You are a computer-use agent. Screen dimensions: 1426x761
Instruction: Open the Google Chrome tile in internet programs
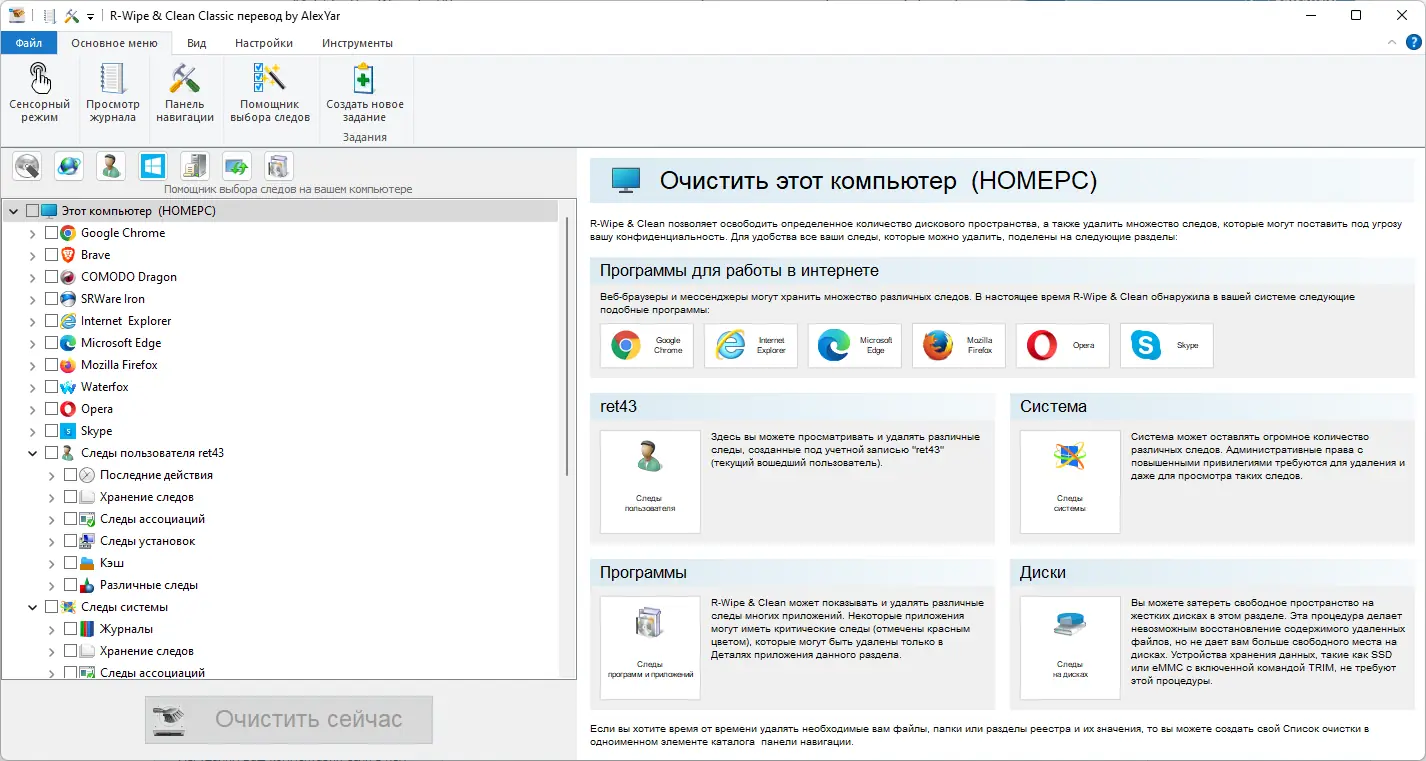click(x=647, y=346)
